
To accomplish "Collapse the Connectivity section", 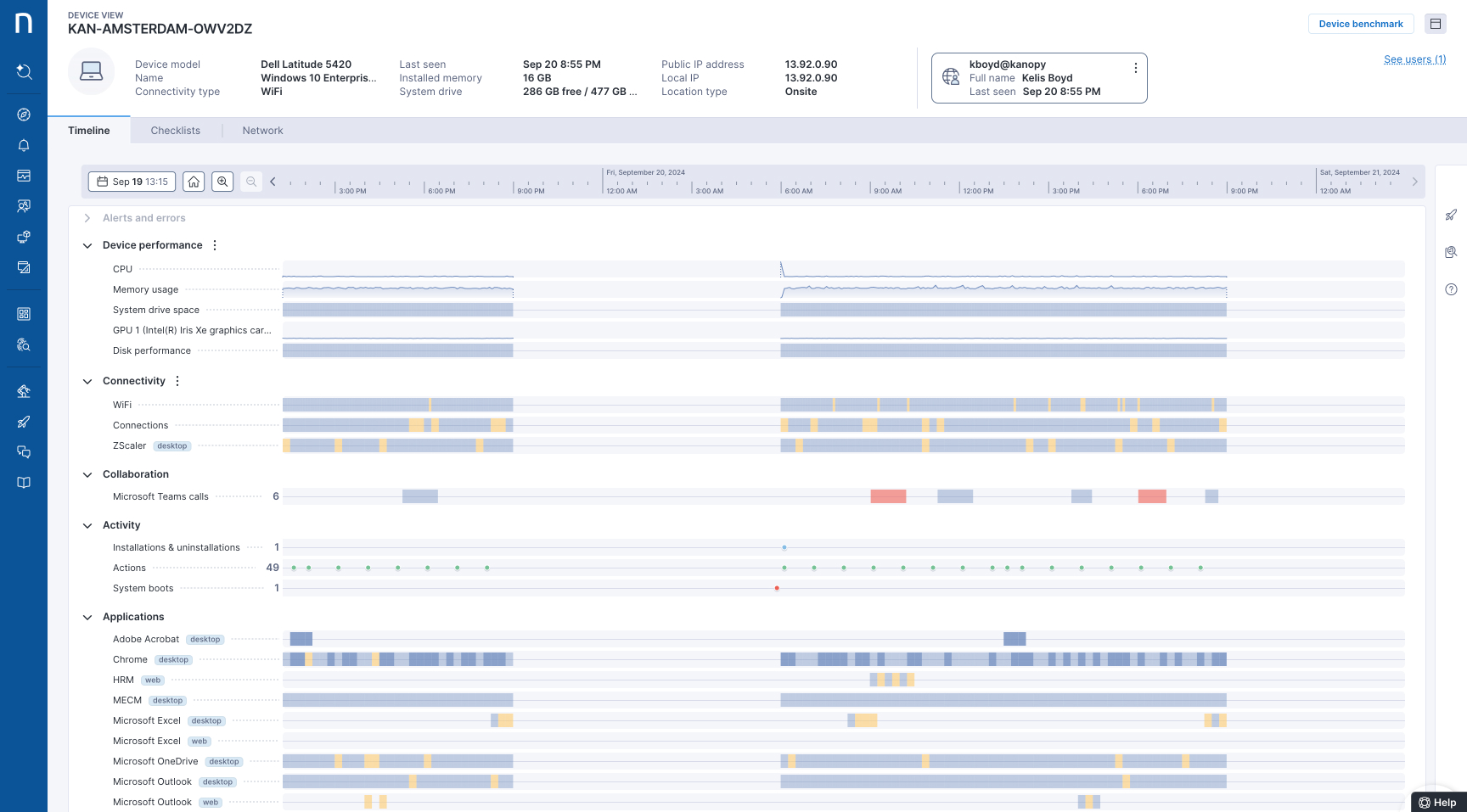I will tap(87, 381).
